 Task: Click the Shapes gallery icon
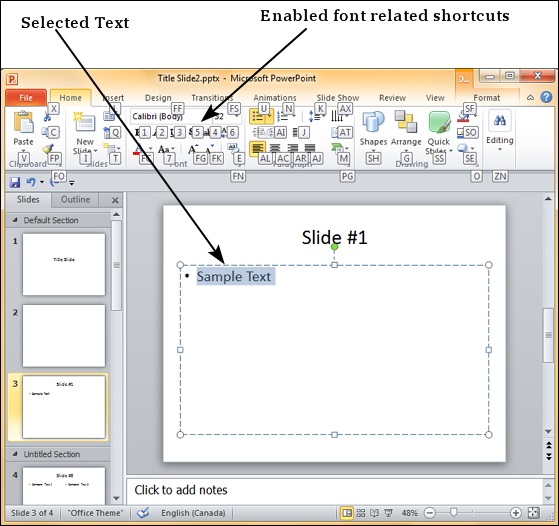click(x=373, y=122)
